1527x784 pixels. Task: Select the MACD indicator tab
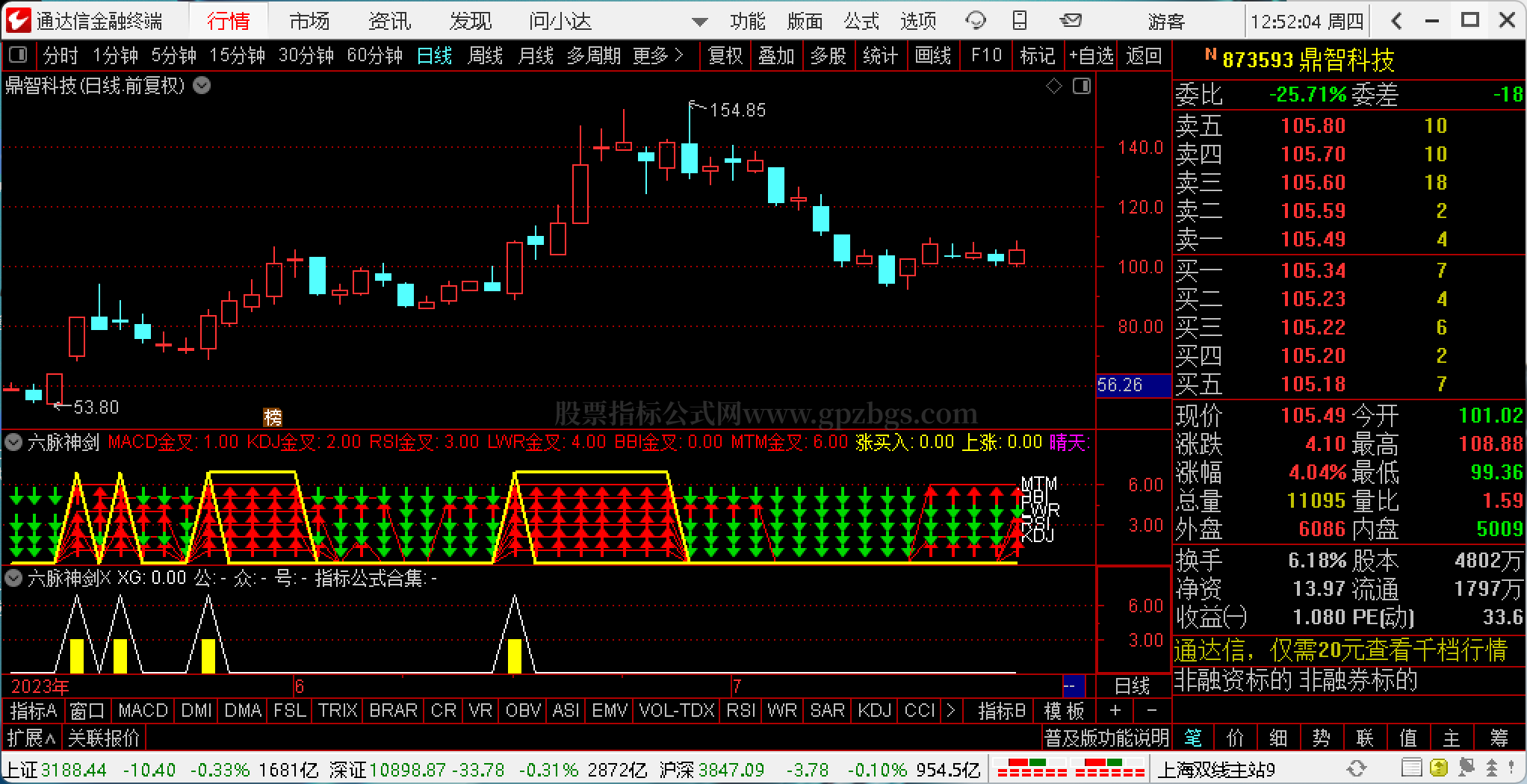(x=143, y=710)
